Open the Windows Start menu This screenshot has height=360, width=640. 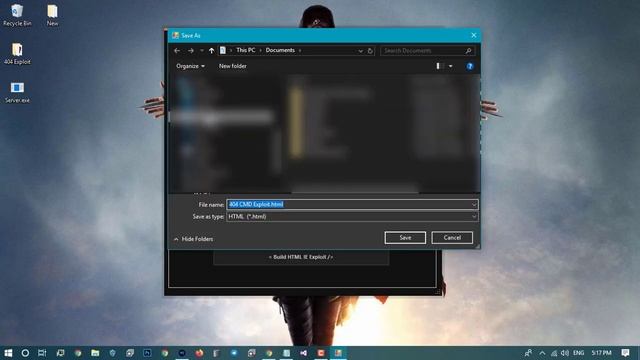pyautogui.click(x=8, y=353)
